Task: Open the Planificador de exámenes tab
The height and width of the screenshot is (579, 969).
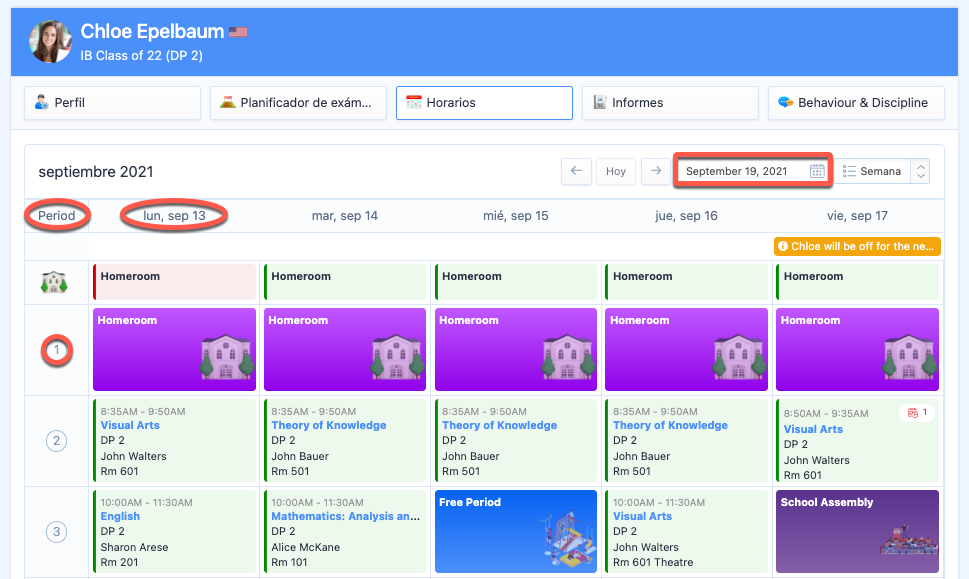Action: tap(298, 102)
